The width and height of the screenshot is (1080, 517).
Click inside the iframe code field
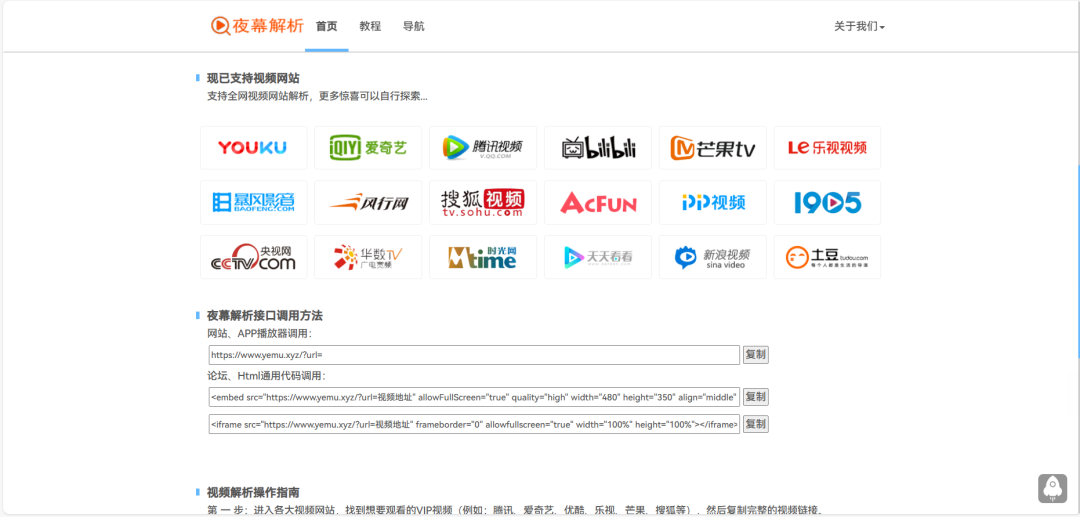[x=475, y=424]
